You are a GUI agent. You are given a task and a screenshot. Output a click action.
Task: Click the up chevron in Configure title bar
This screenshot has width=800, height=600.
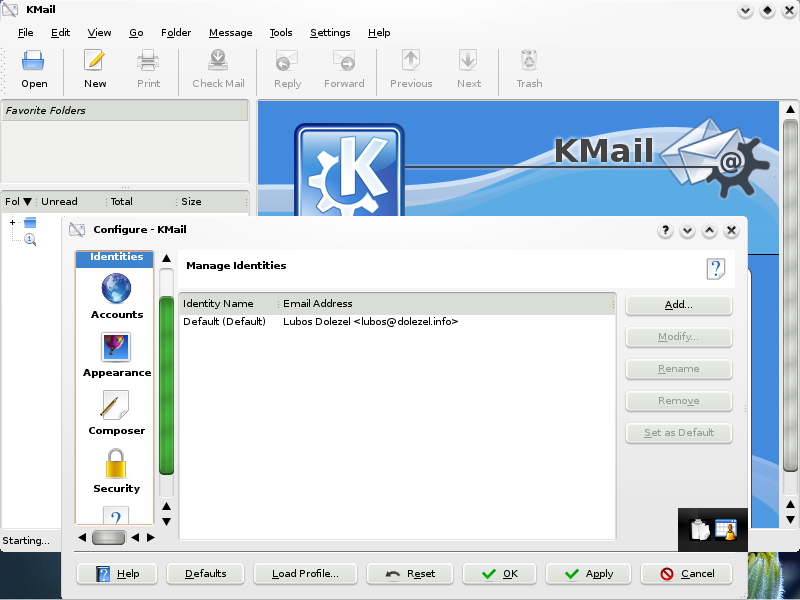pyautogui.click(x=709, y=231)
